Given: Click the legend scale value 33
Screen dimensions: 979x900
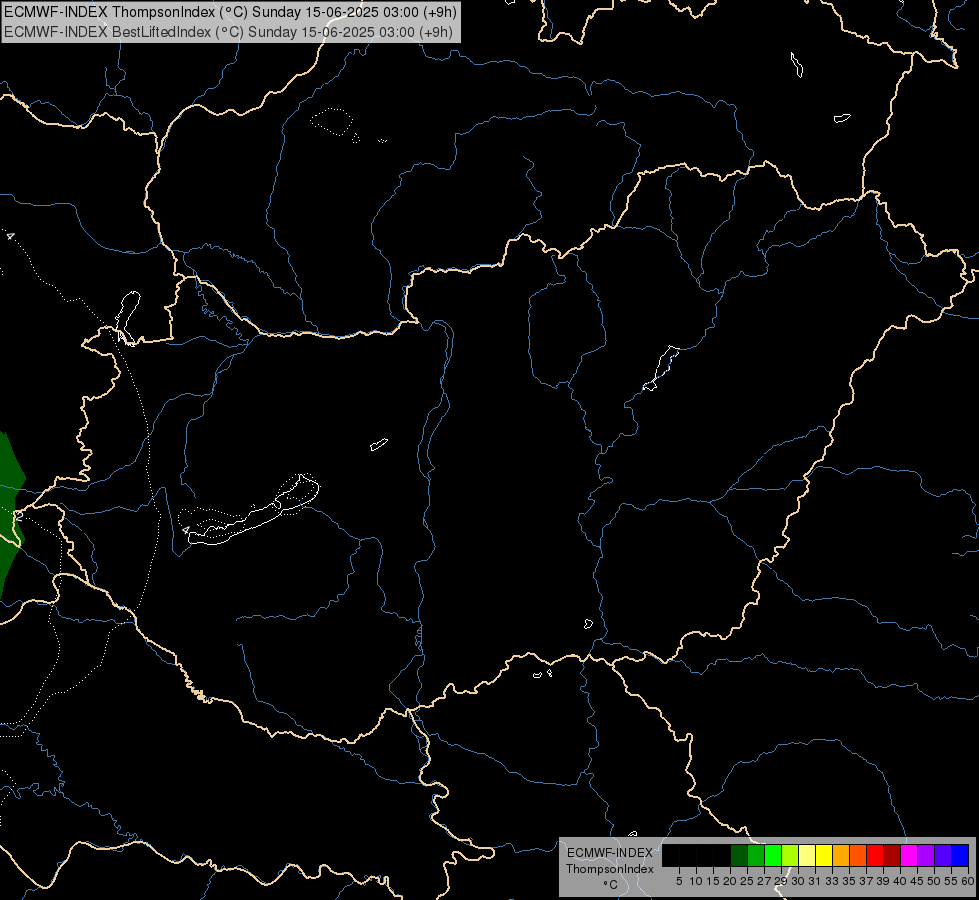Looking at the screenshot, I should (x=832, y=881).
